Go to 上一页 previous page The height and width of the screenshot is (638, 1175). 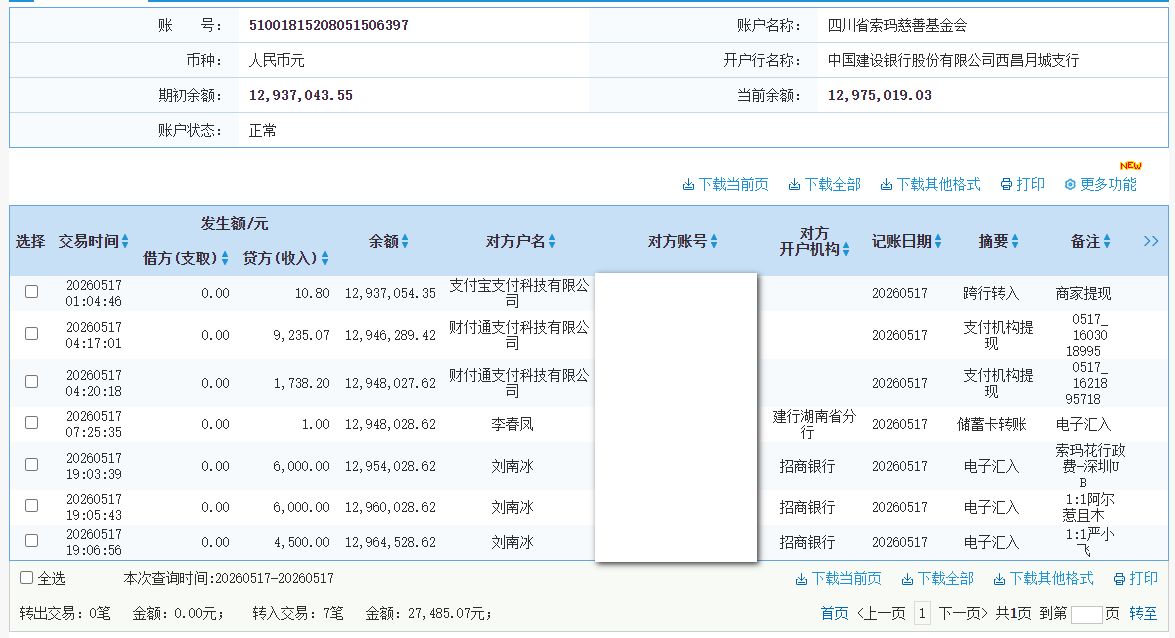pos(881,613)
